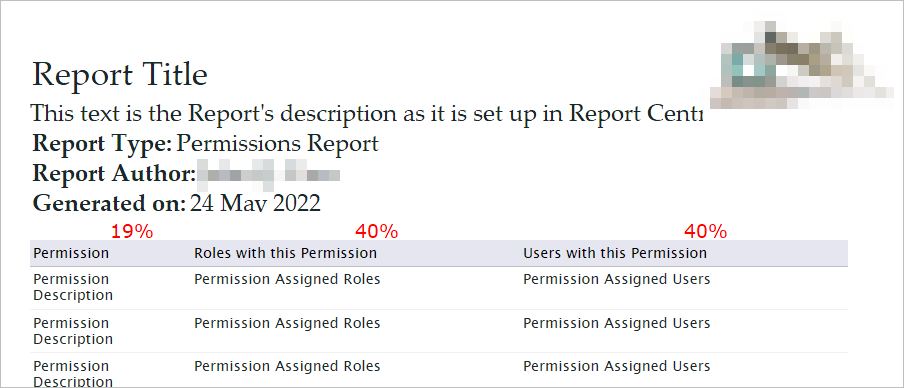Image resolution: width=904 pixels, height=388 pixels.
Task: Click the blurred logo image in the header
Action: click(800, 66)
